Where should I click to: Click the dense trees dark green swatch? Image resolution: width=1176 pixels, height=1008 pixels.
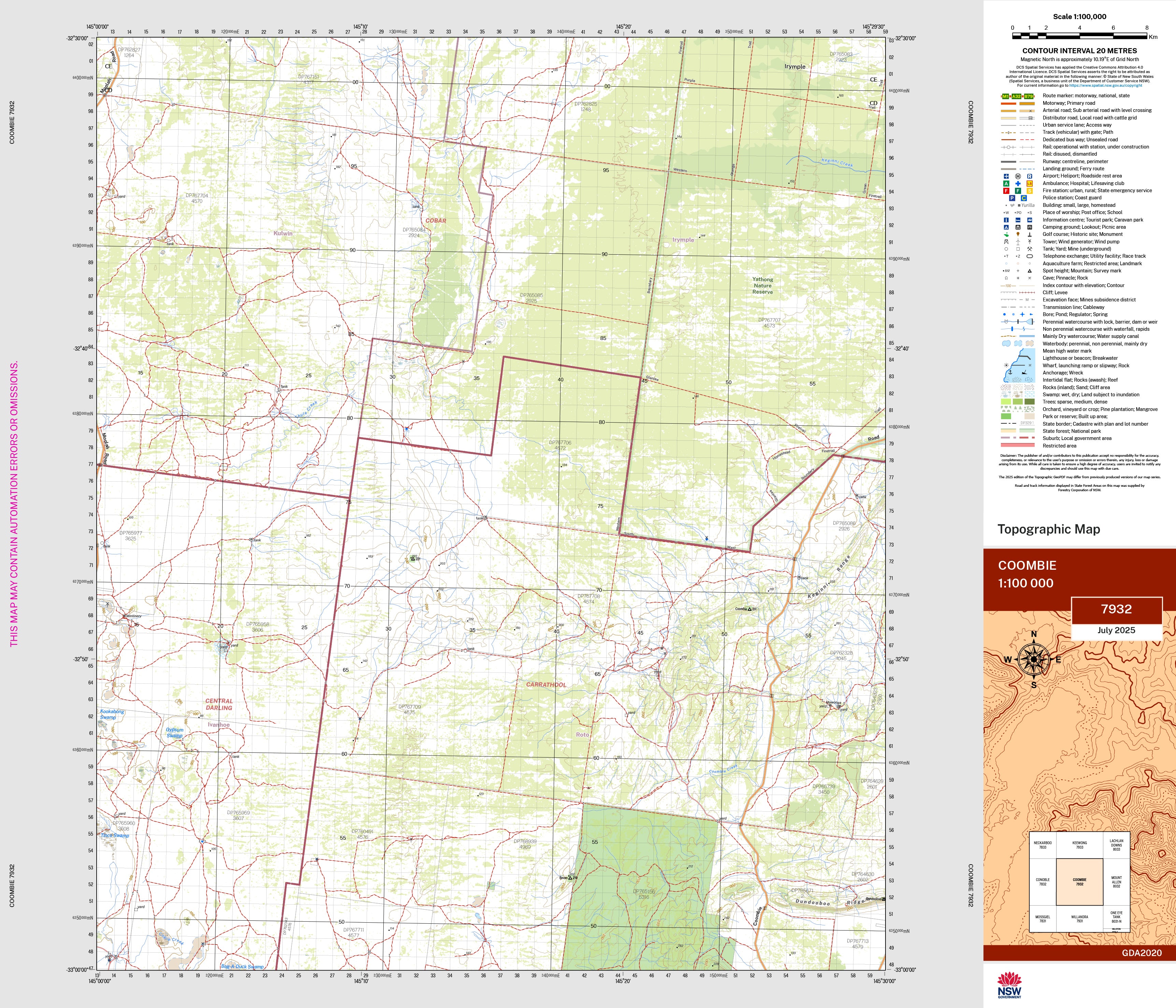(1030, 402)
